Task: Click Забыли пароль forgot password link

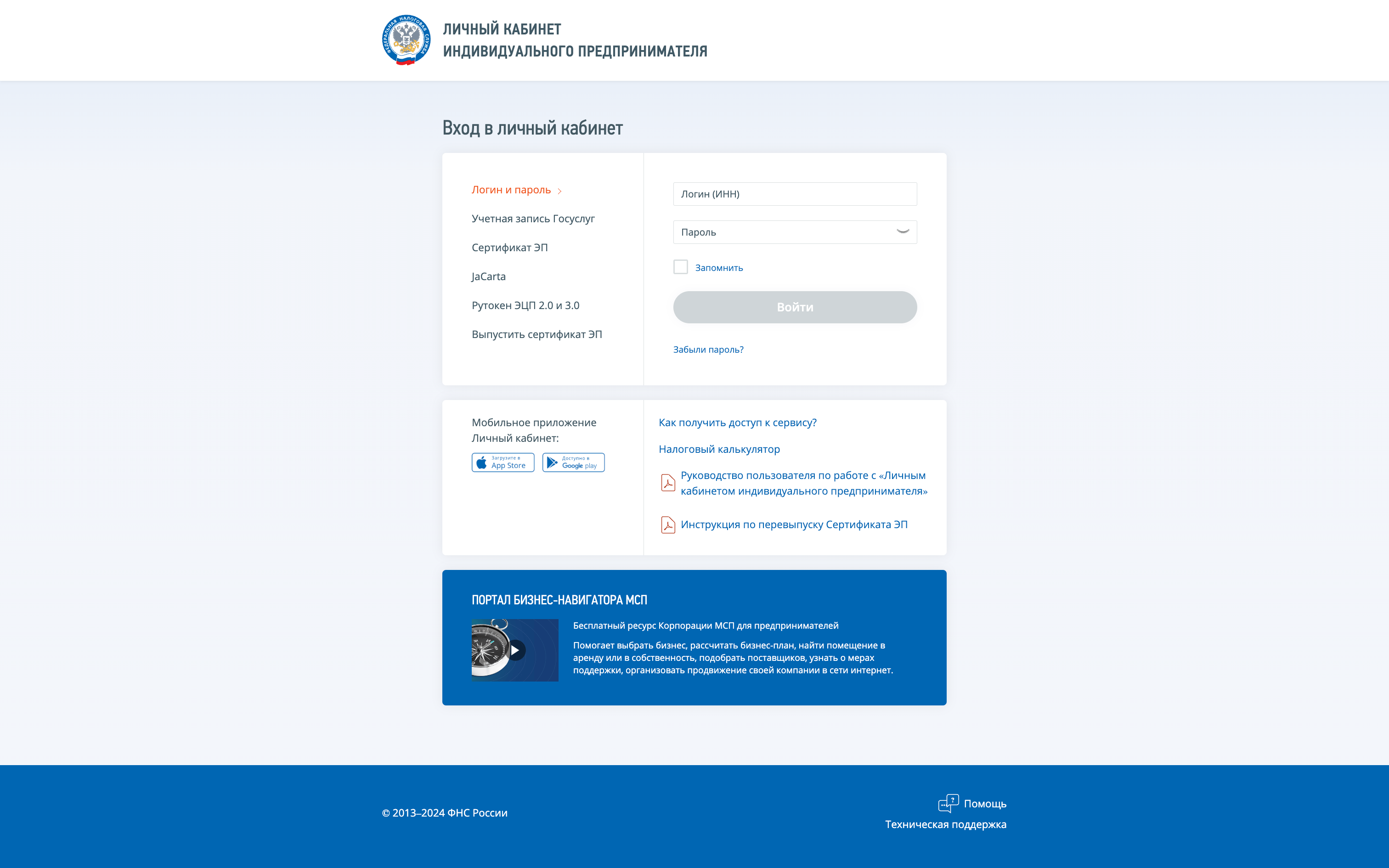Action: pyautogui.click(x=708, y=349)
